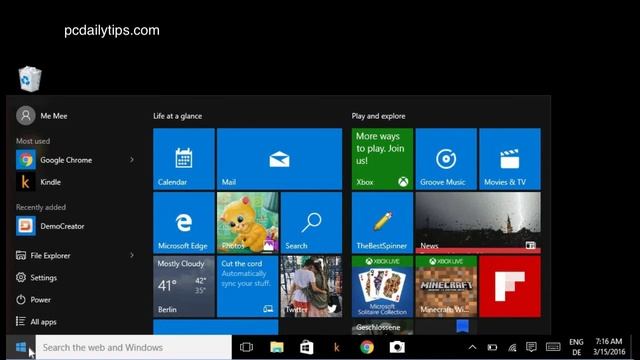The image size is (640, 360).
Task: Open the Movies & TV tile
Action: [x=510, y=159]
